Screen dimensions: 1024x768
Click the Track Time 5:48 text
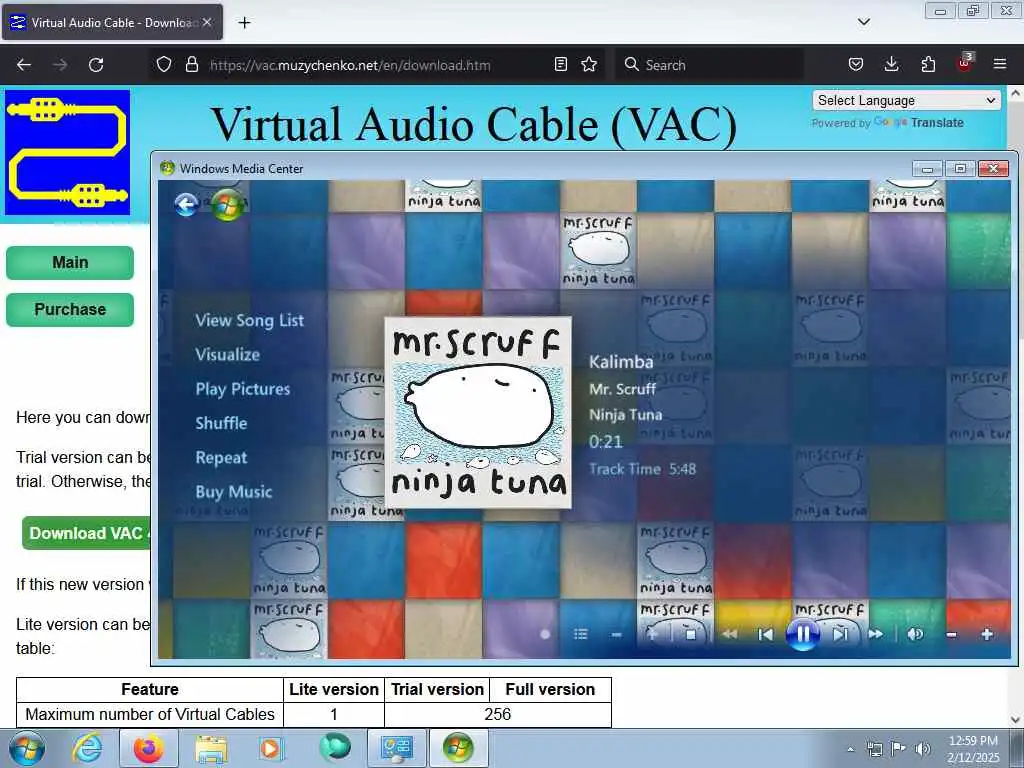[643, 469]
